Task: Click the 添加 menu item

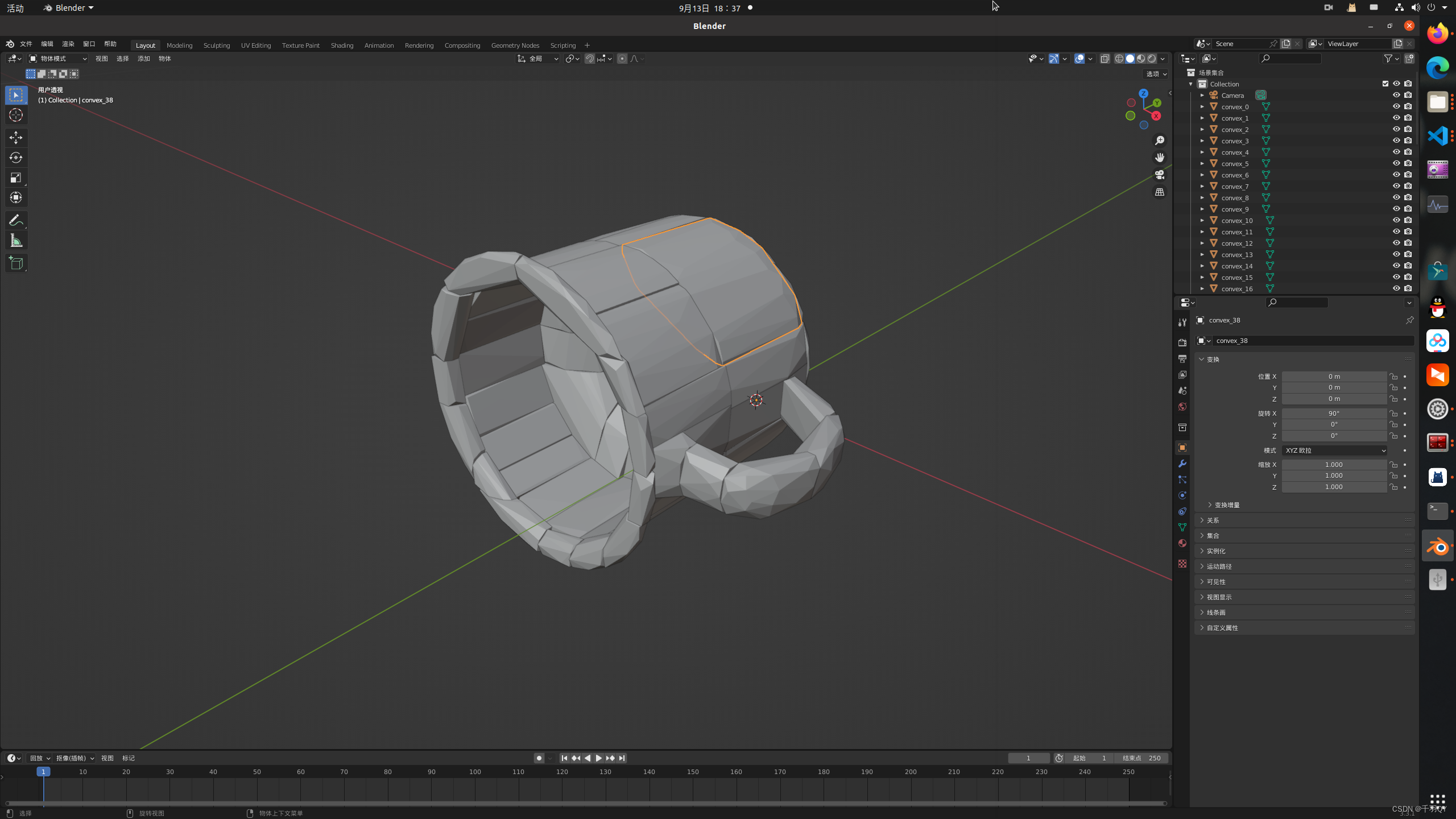Action: (144, 58)
